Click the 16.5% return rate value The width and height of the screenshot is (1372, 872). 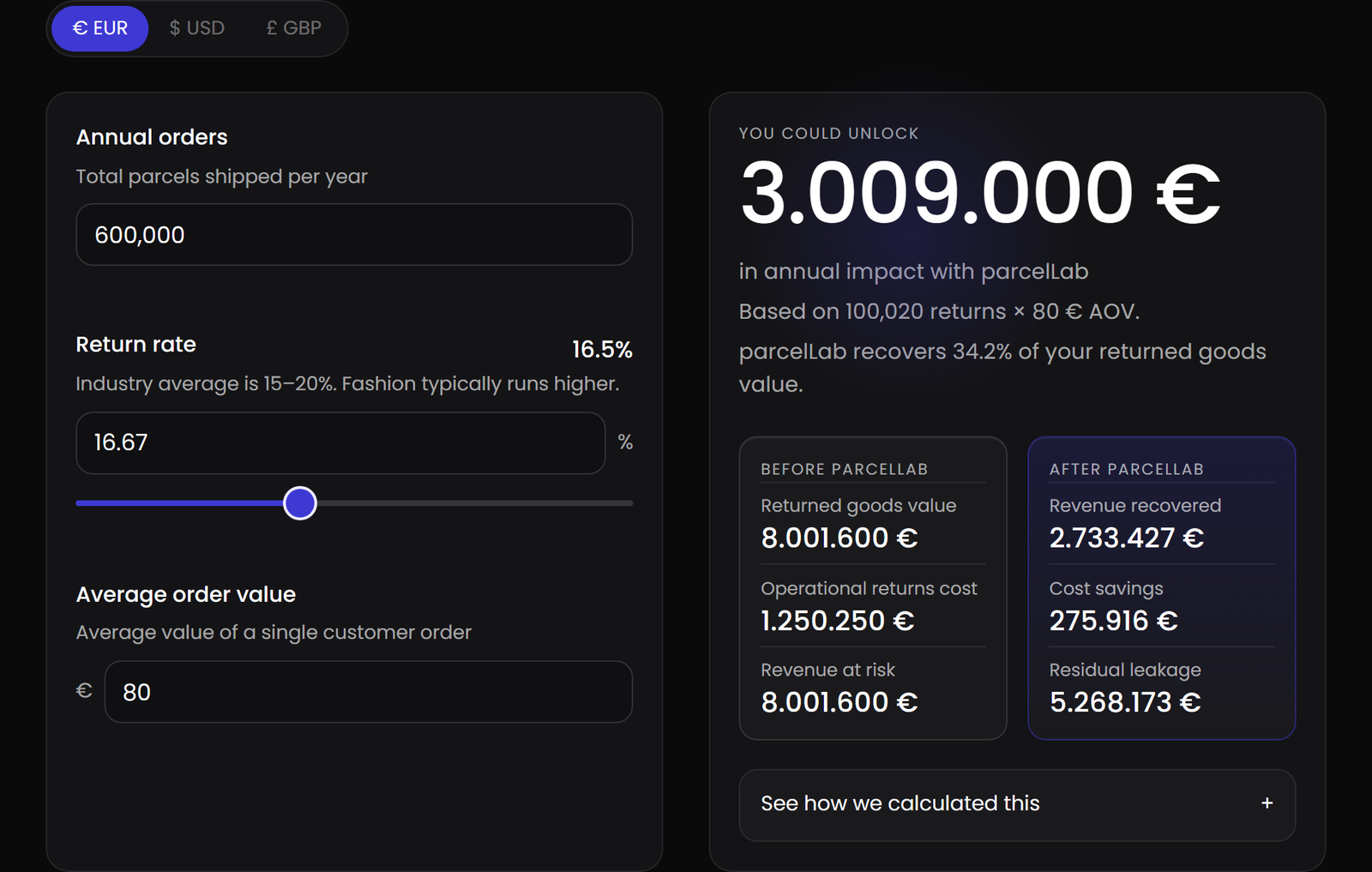point(602,349)
